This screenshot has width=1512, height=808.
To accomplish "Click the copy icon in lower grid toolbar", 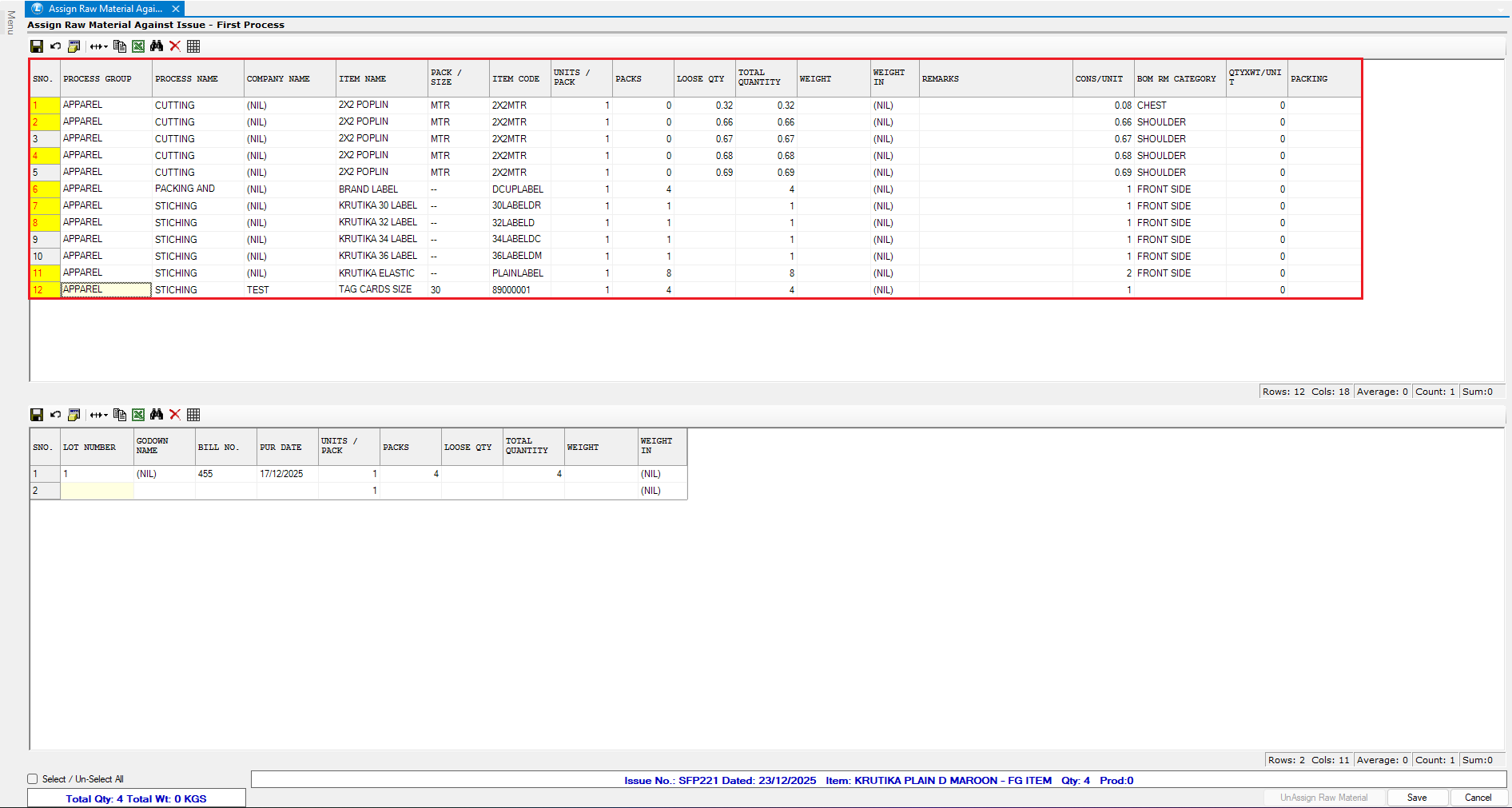I will click(x=120, y=415).
